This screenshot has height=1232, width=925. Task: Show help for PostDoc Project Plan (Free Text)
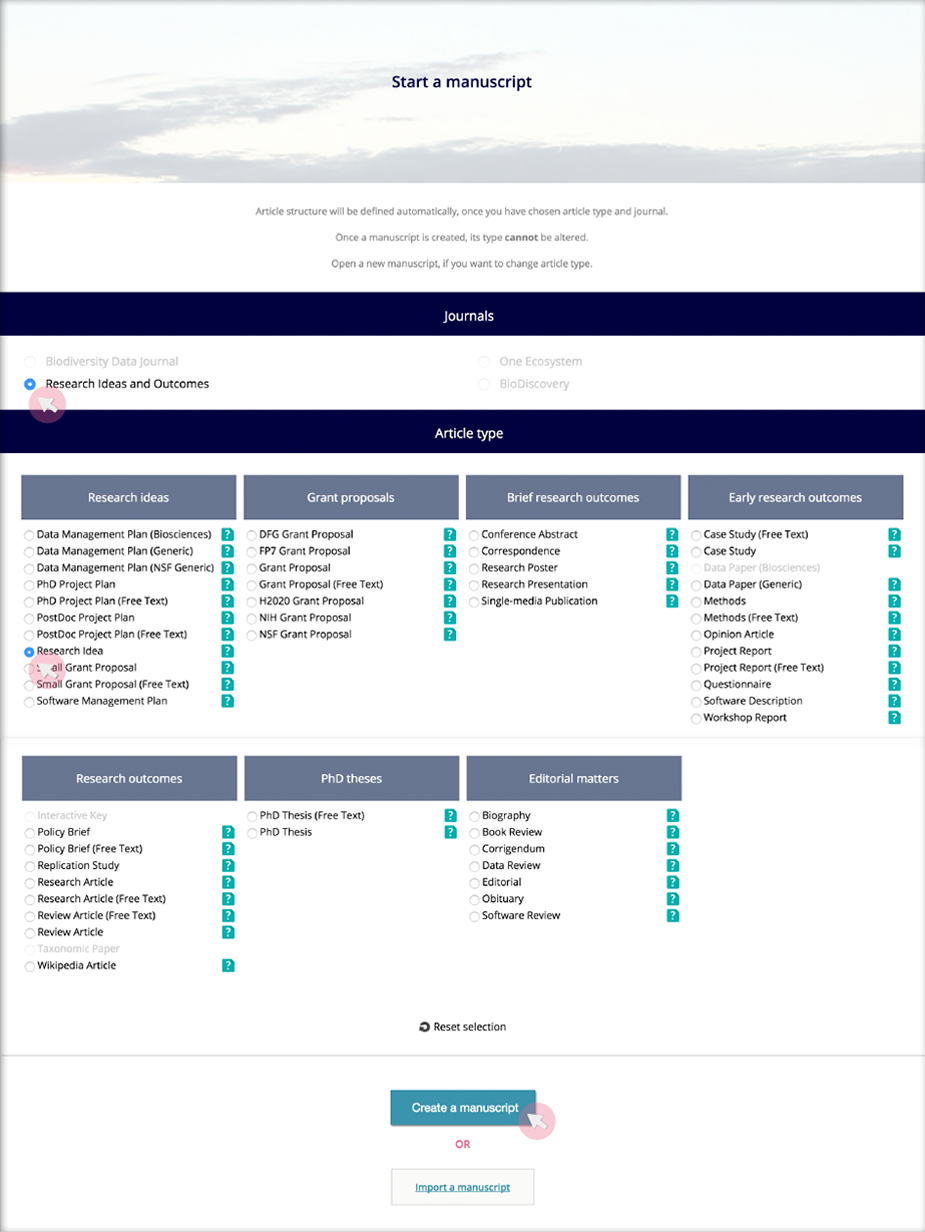[x=228, y=635]
